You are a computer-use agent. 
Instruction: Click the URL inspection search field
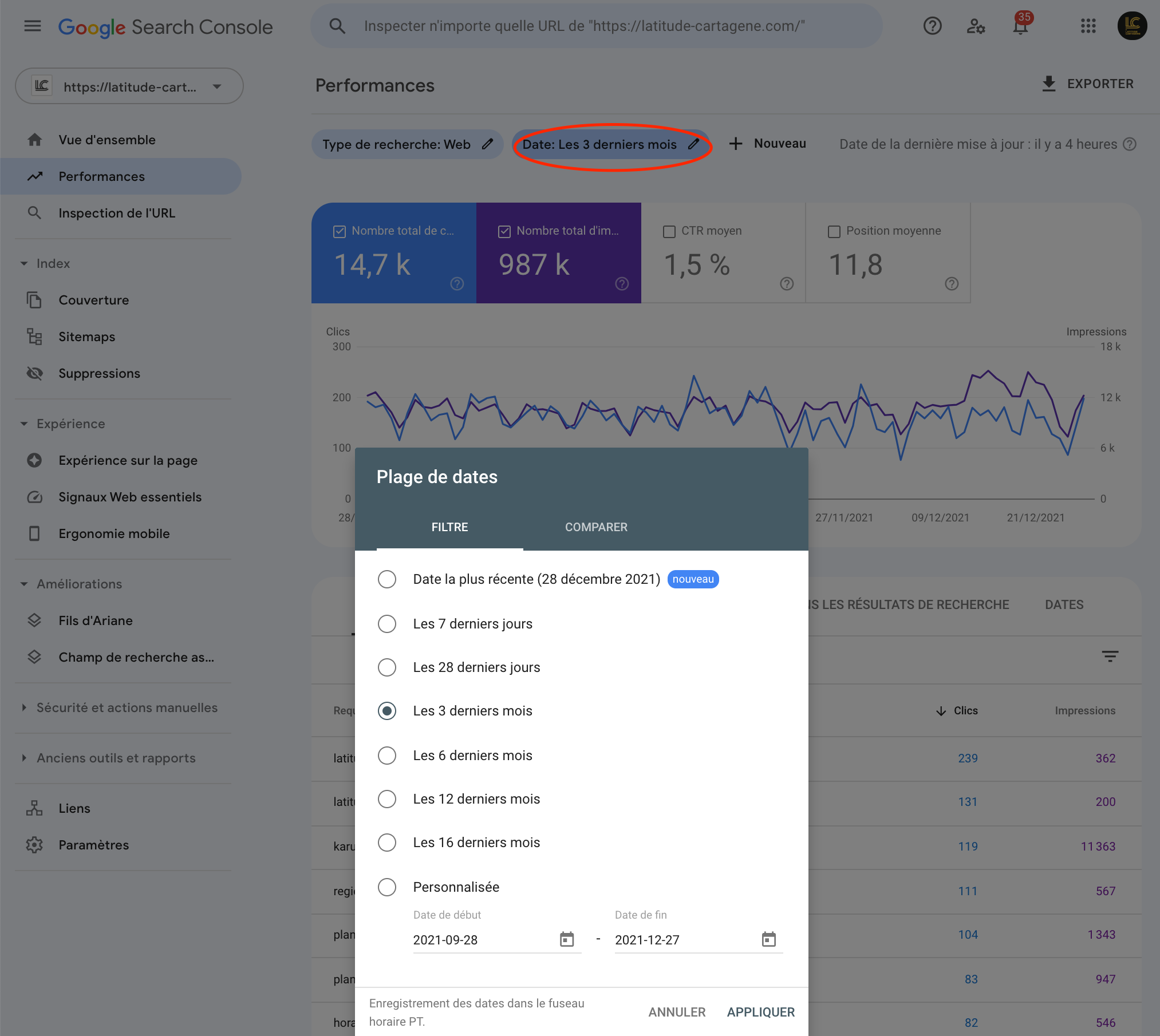pos(584,26)
